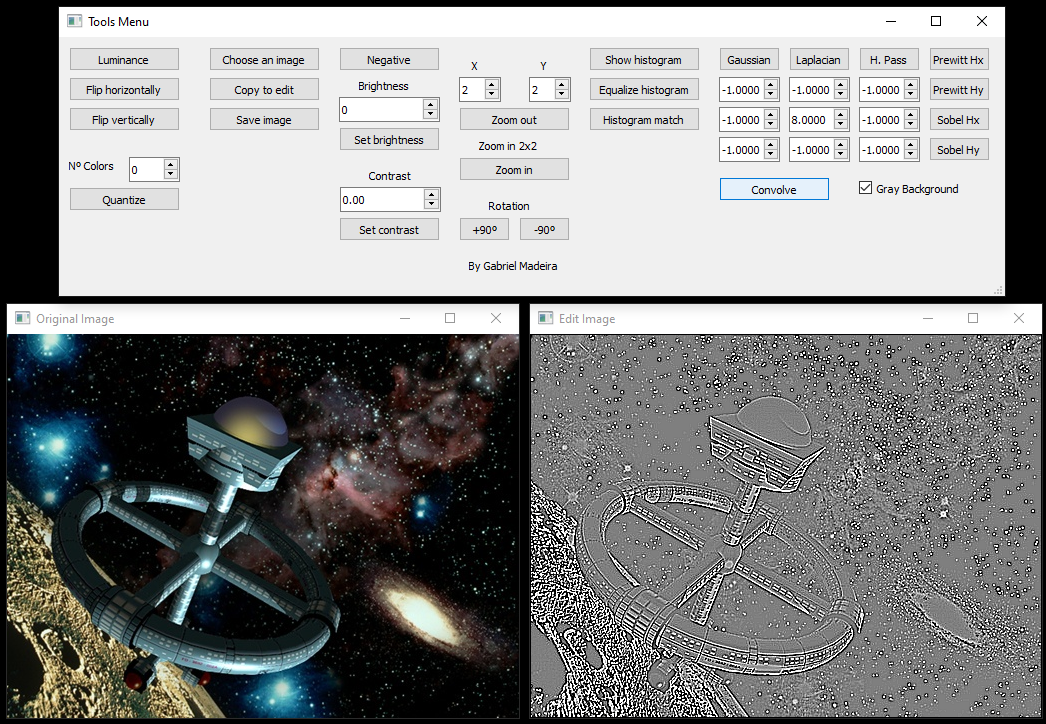Load the Laplacian kernel preset

819,59
